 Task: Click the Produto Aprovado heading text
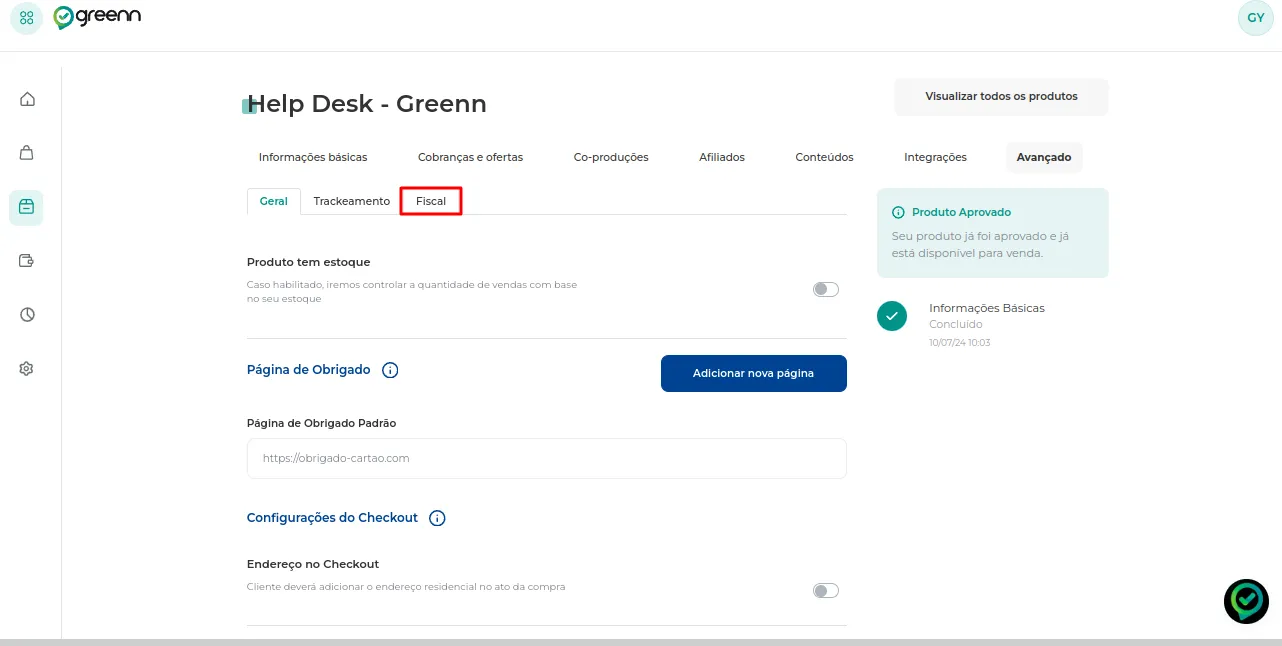[x=961, y=212]
